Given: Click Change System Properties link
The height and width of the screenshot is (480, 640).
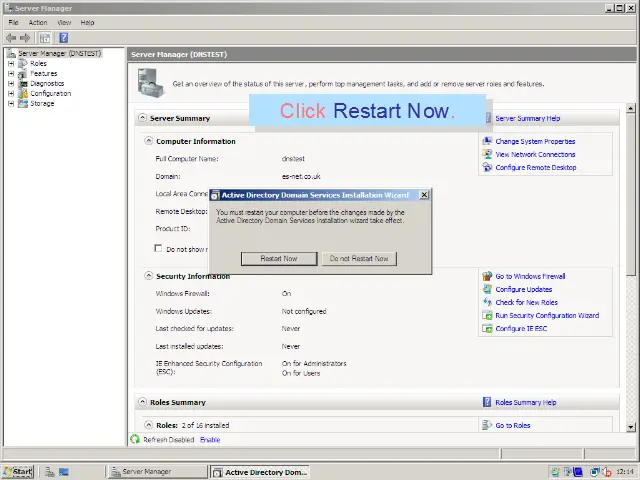Looking at the screenshot, I should (535, 141).
